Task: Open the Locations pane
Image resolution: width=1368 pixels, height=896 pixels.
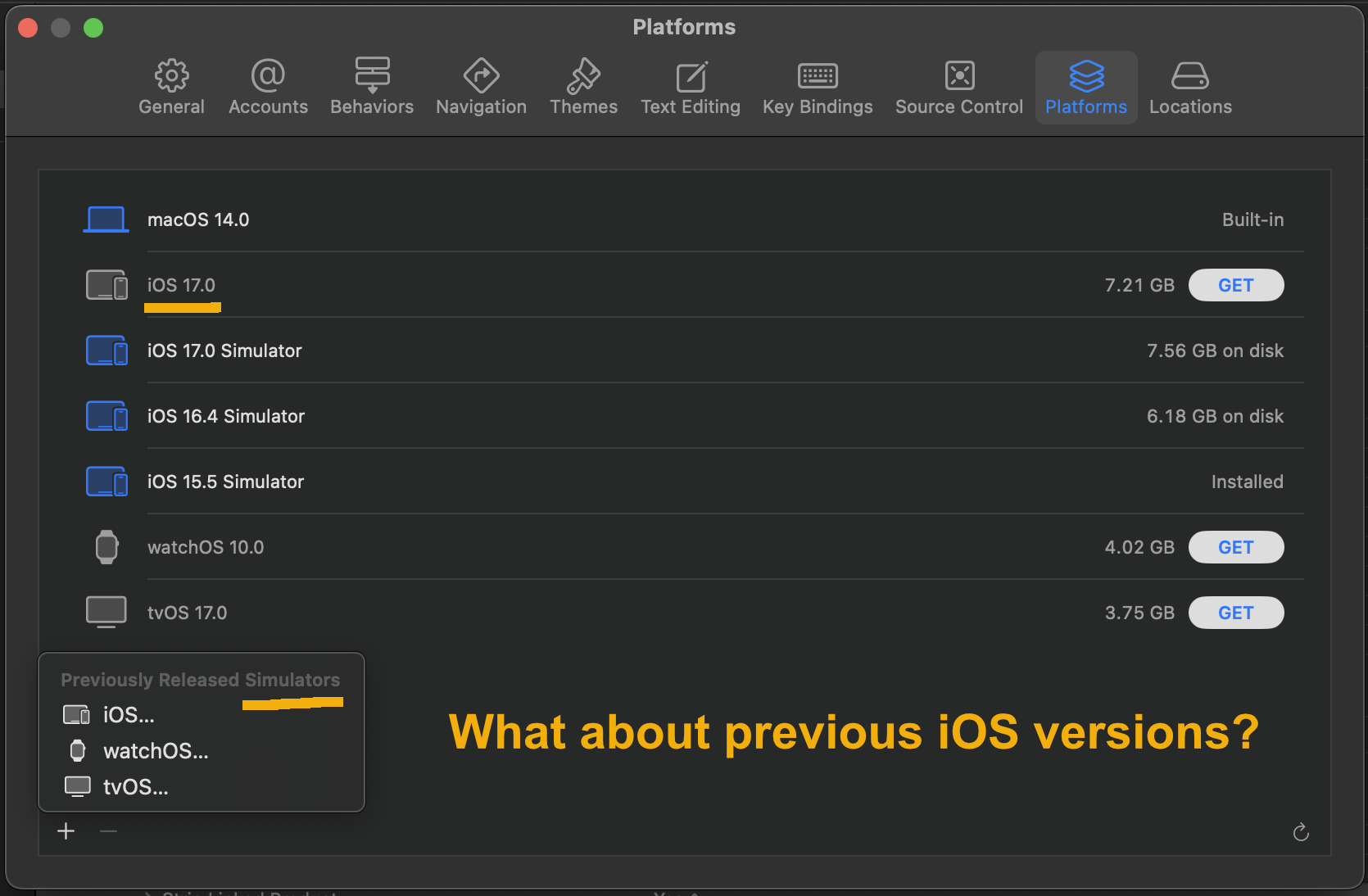Action: [1190, 86]
